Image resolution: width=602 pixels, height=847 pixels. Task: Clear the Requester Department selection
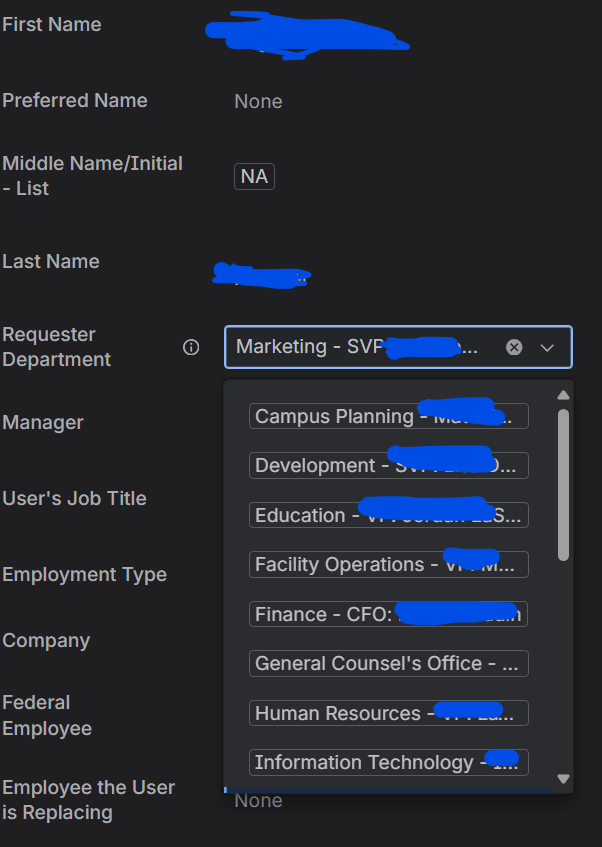(514, 347)
